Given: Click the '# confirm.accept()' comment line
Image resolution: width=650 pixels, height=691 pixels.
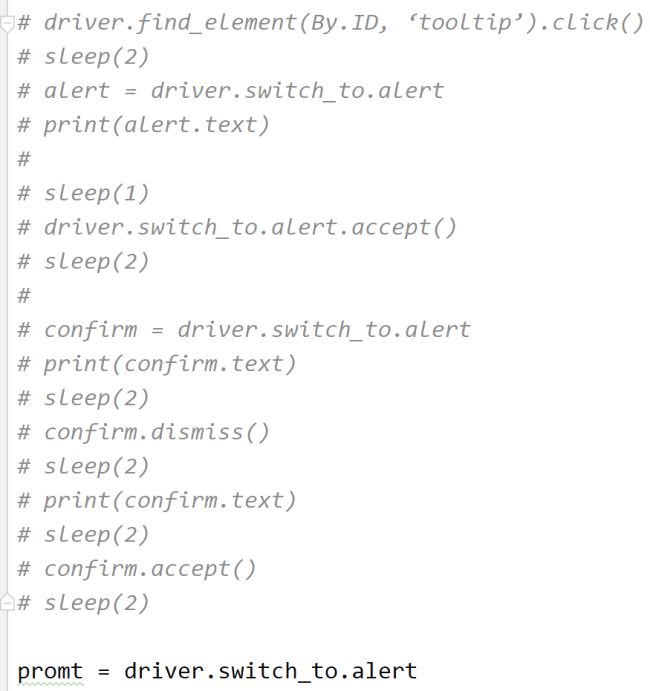Looking at the screenshot, I should (x=150, y=569).
